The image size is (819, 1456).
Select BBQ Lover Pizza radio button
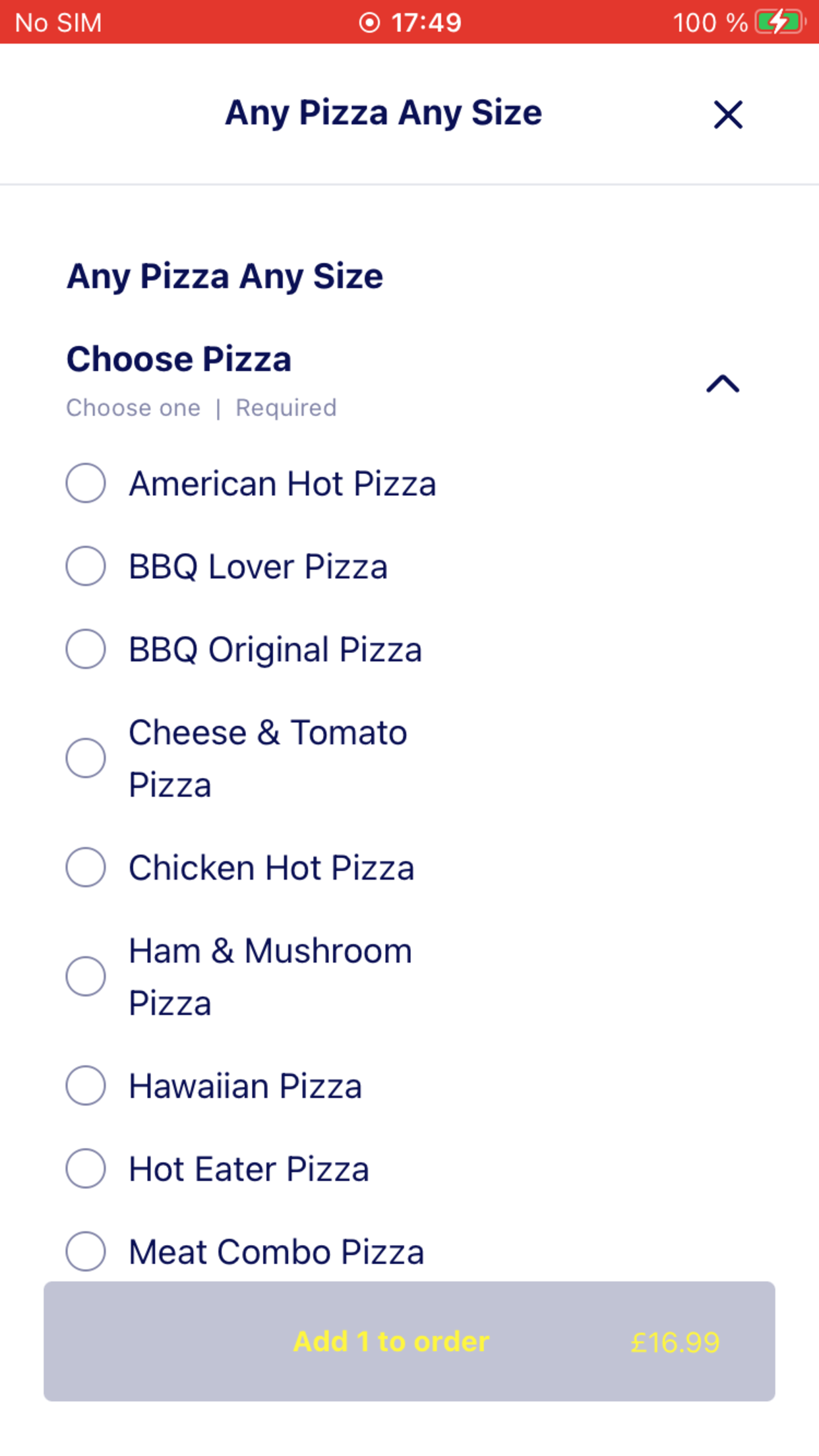point(86,566)
